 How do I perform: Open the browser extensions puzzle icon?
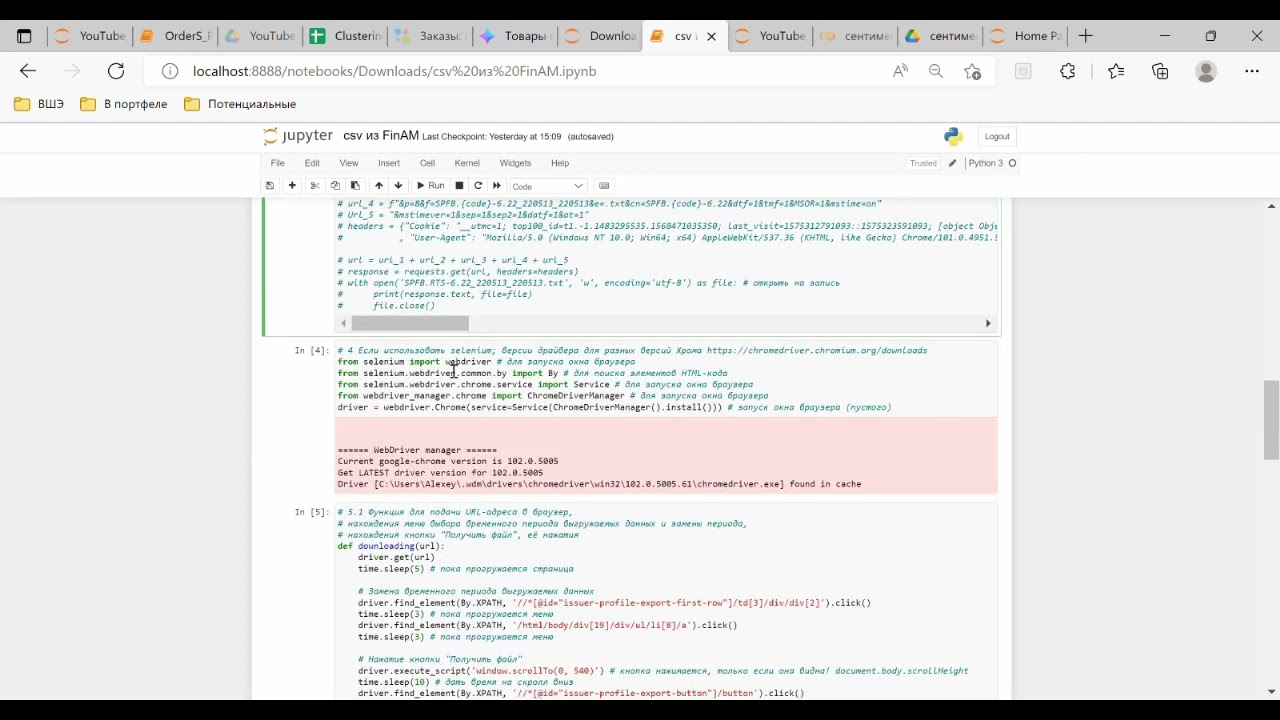point(1068,71)
